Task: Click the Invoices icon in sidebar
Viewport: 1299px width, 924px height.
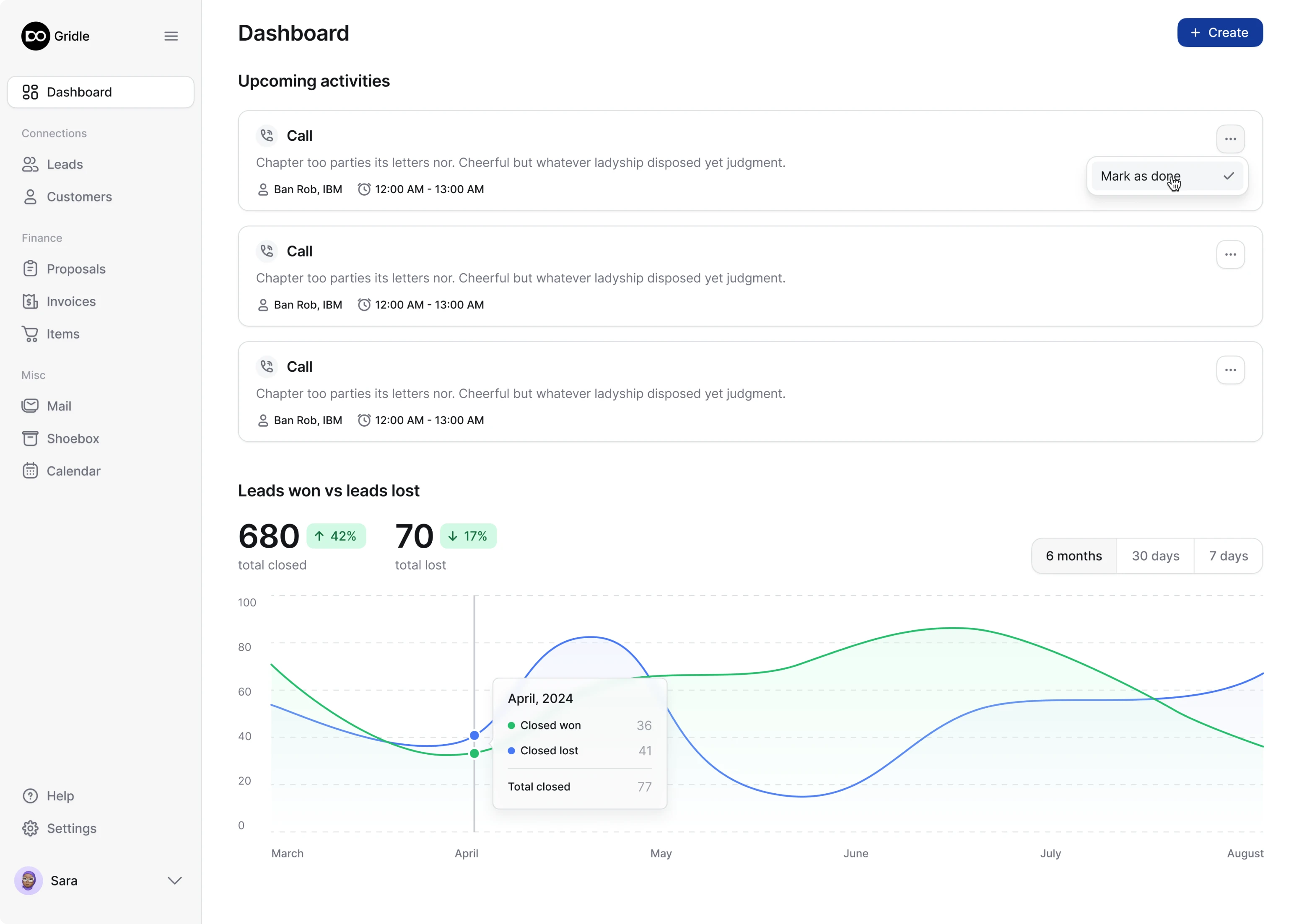Action: (x=30, y=301)
